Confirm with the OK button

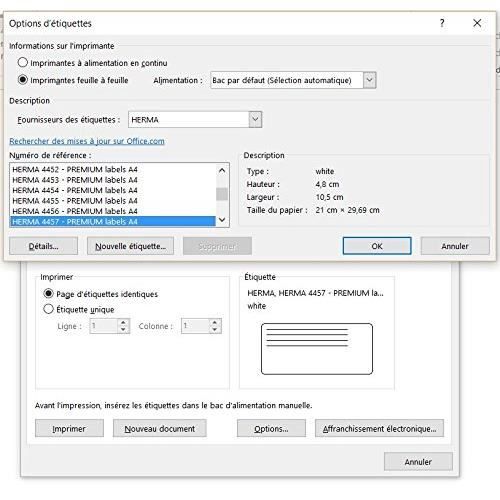click(377, 246)
